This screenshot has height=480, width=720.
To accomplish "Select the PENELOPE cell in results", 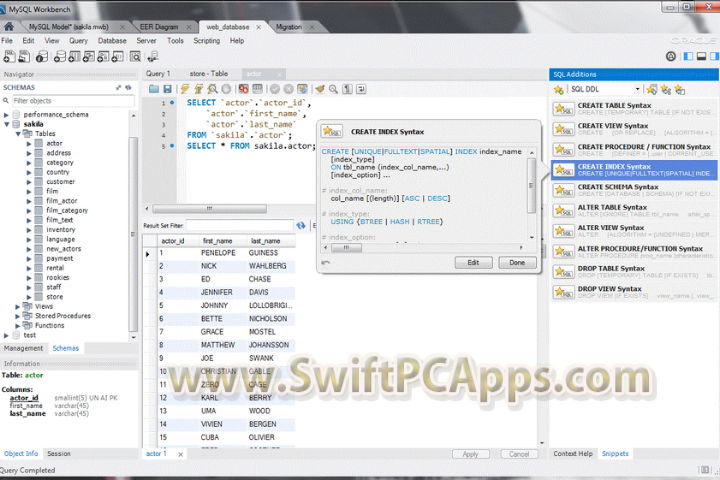I will (x=218, y=253).
